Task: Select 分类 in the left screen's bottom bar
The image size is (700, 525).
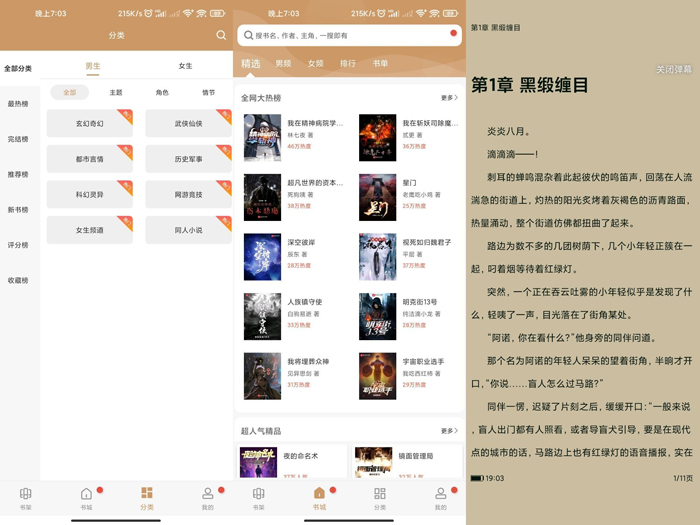Action: (x=147, y=498)
